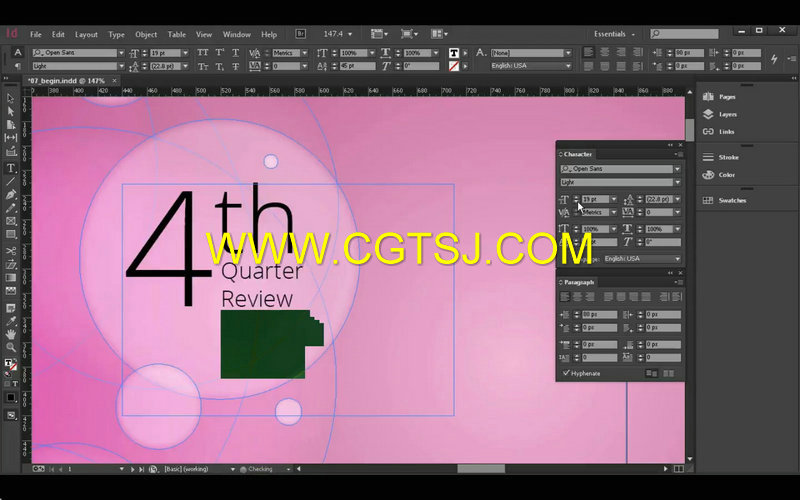Click the text fill color swatch in control bar
The image size is (800, 500).
coord(454,53)
